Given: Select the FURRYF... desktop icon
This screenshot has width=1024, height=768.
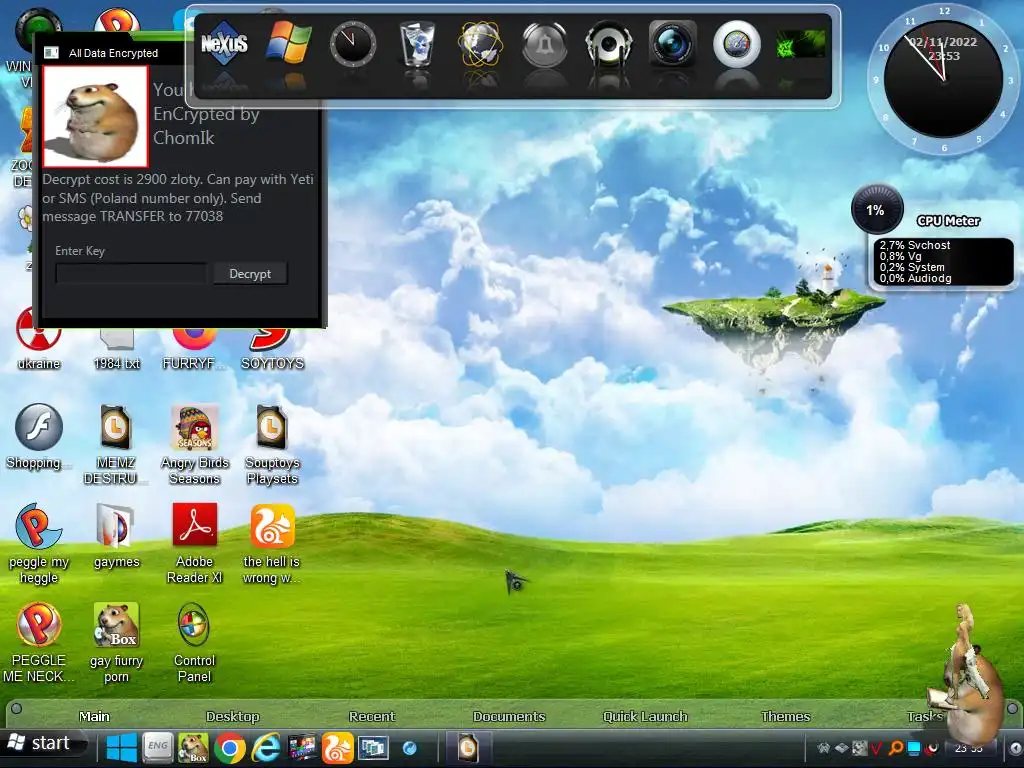Looking at the screenshot, I should pyautogui.click(x=195, y=346).
